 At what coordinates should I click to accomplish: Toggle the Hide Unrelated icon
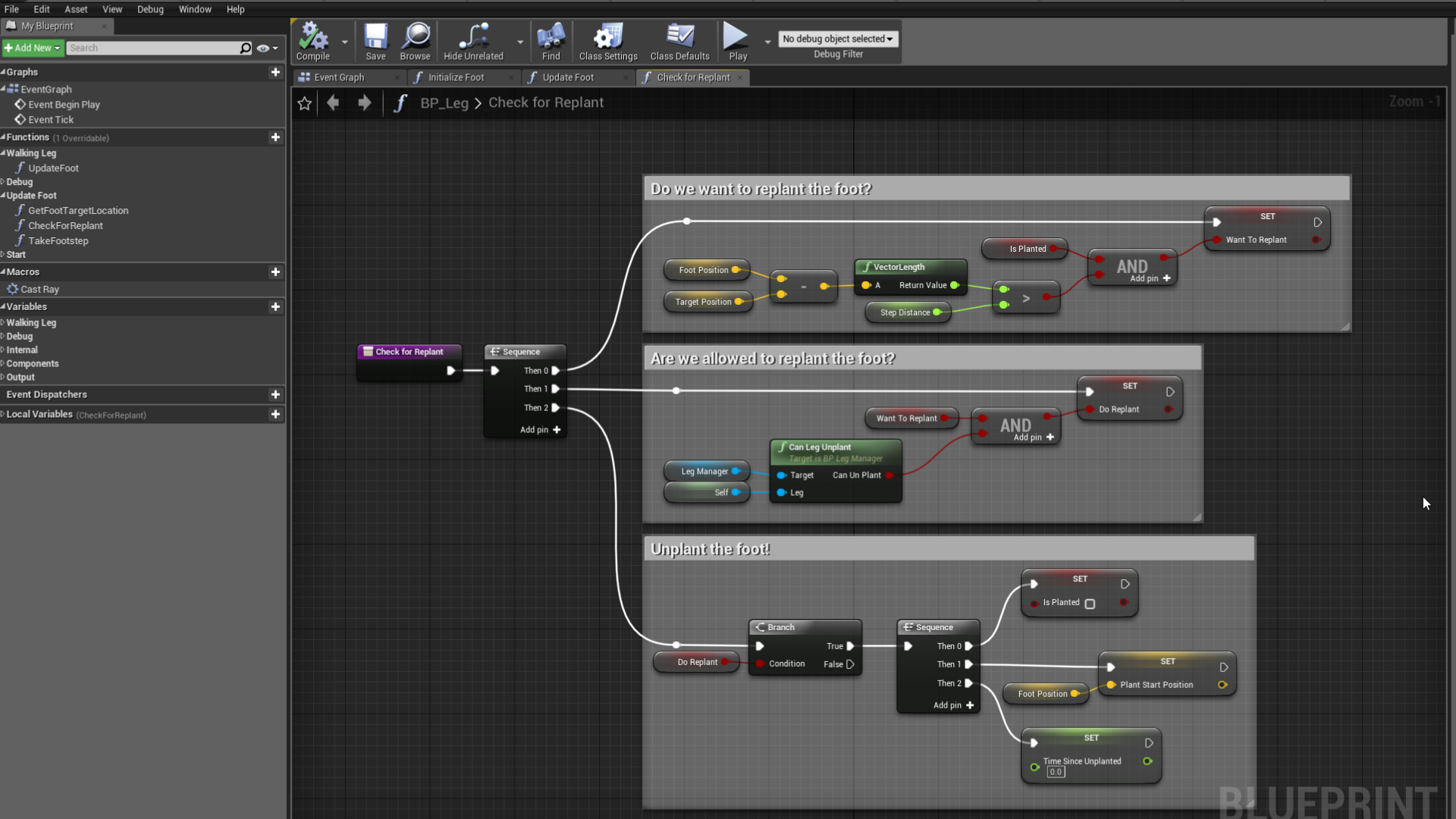[473, 36]
